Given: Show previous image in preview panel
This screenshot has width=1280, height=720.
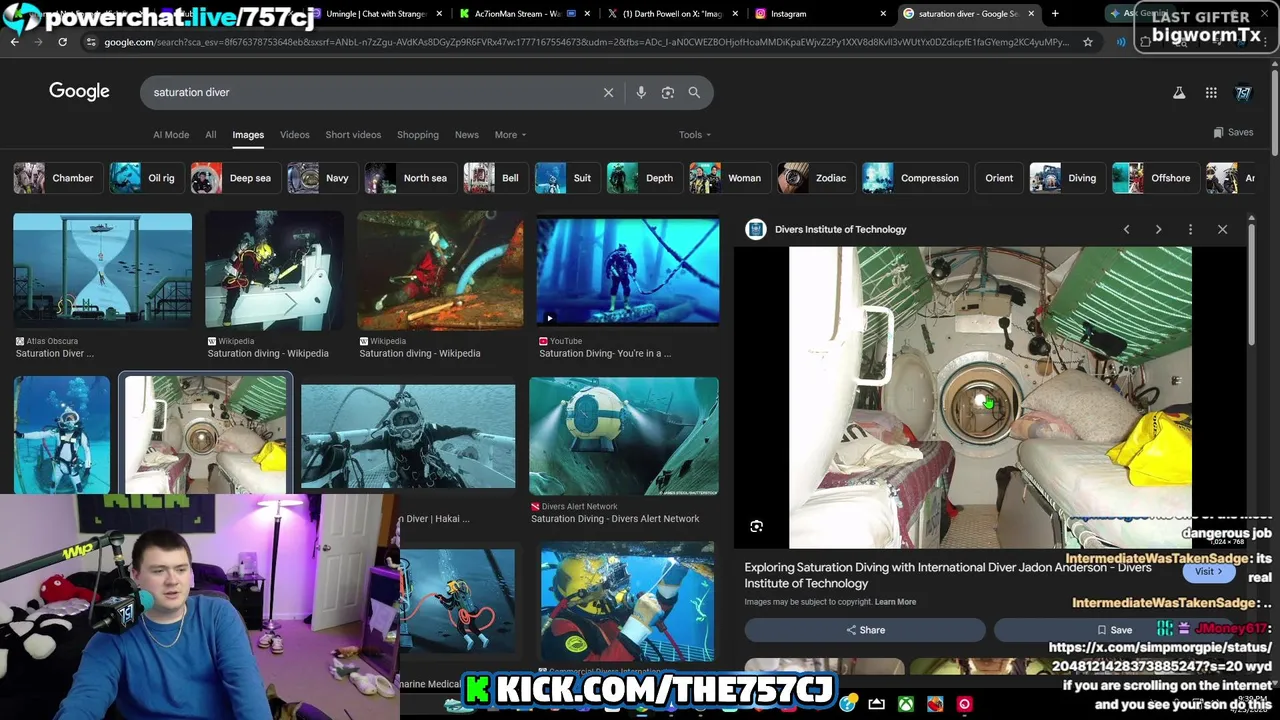Looking at the screenshot, I should (x=1126, y=229).
